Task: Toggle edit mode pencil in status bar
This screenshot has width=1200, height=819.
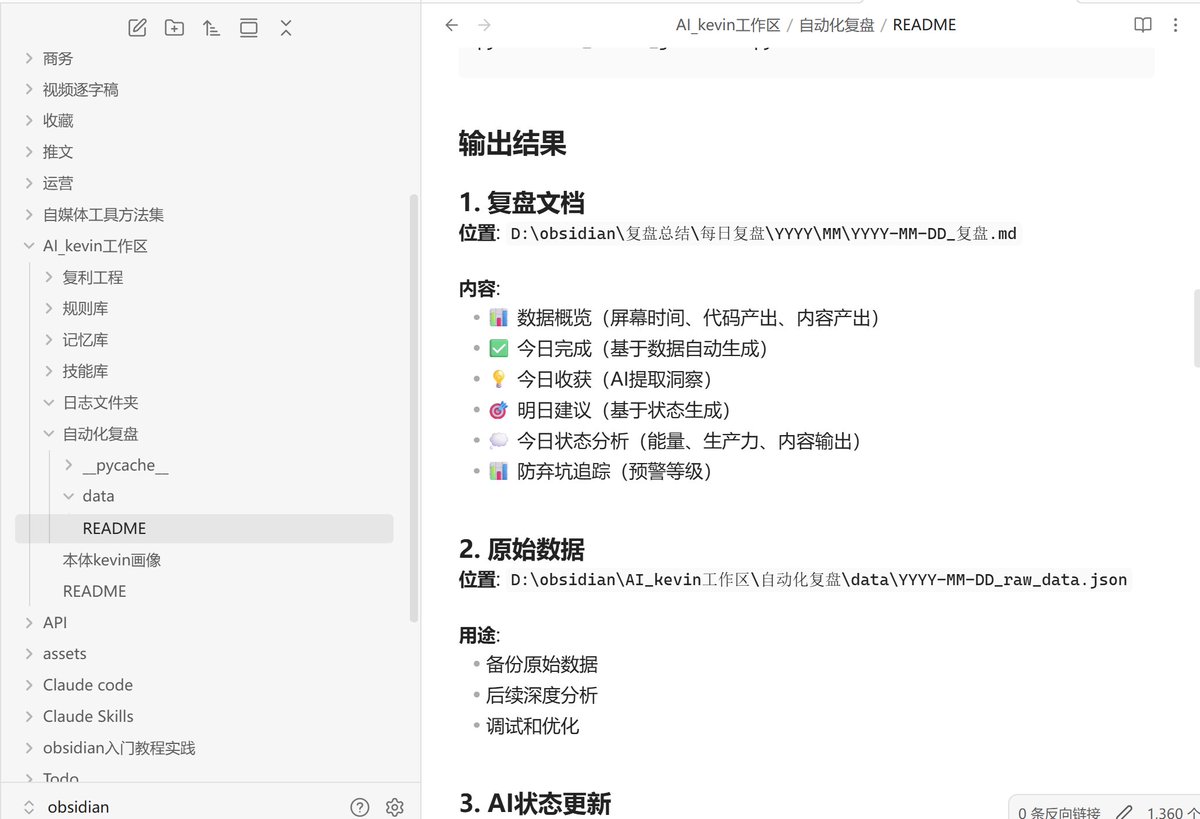Action: [1124, 811]
